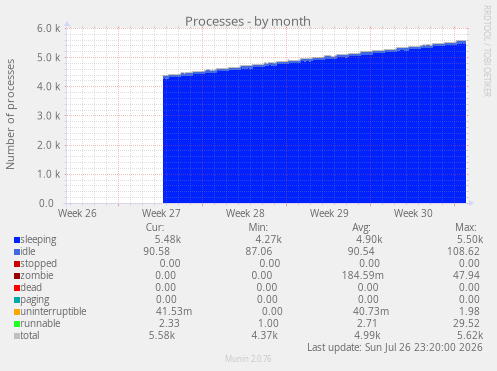Click the idle current value 90.58

pos(157,251)
